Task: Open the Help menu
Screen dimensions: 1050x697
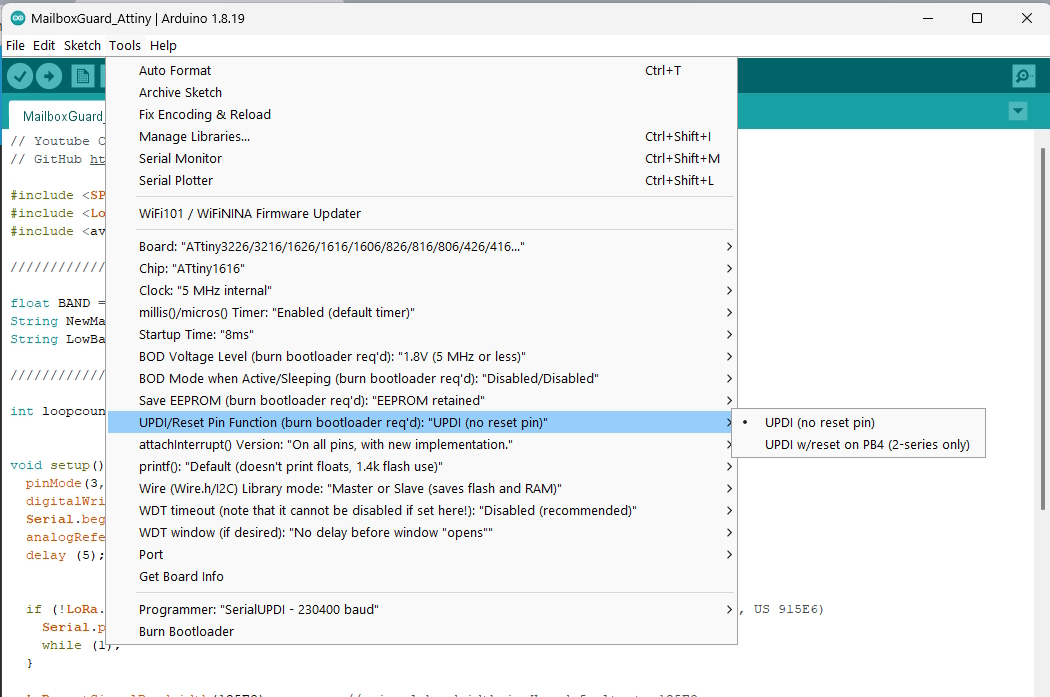Action: [163, 45]
